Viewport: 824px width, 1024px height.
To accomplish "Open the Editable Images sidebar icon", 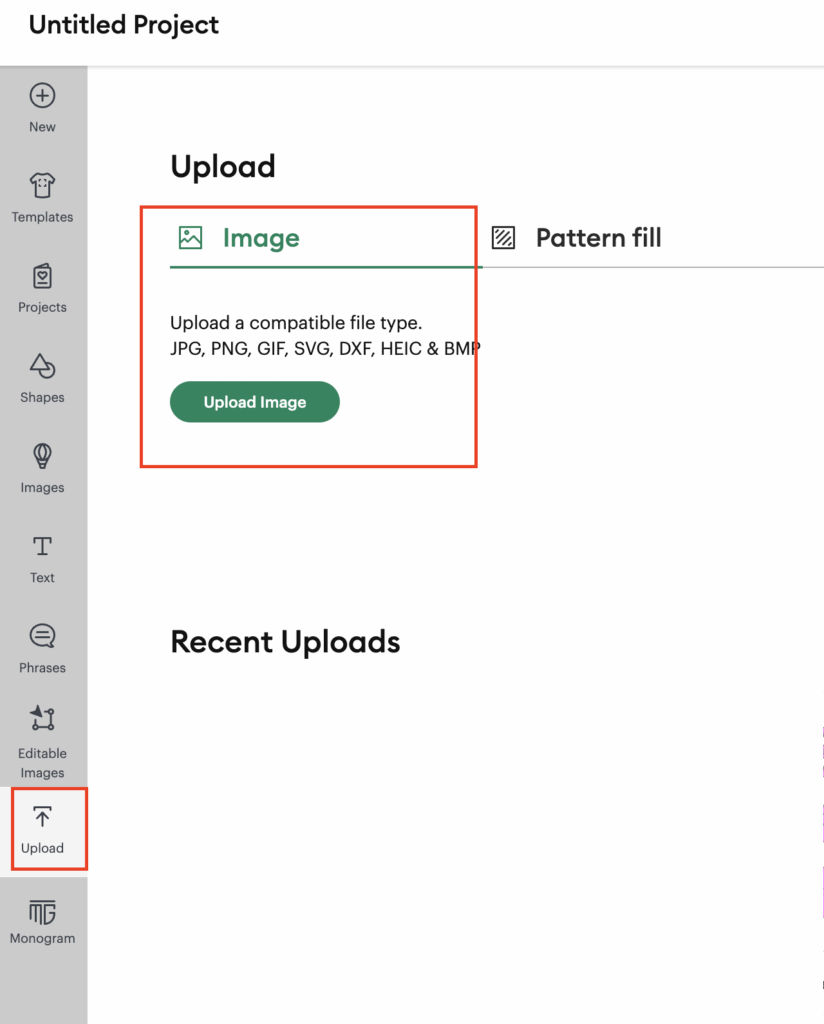I will [x=42, y=718].
